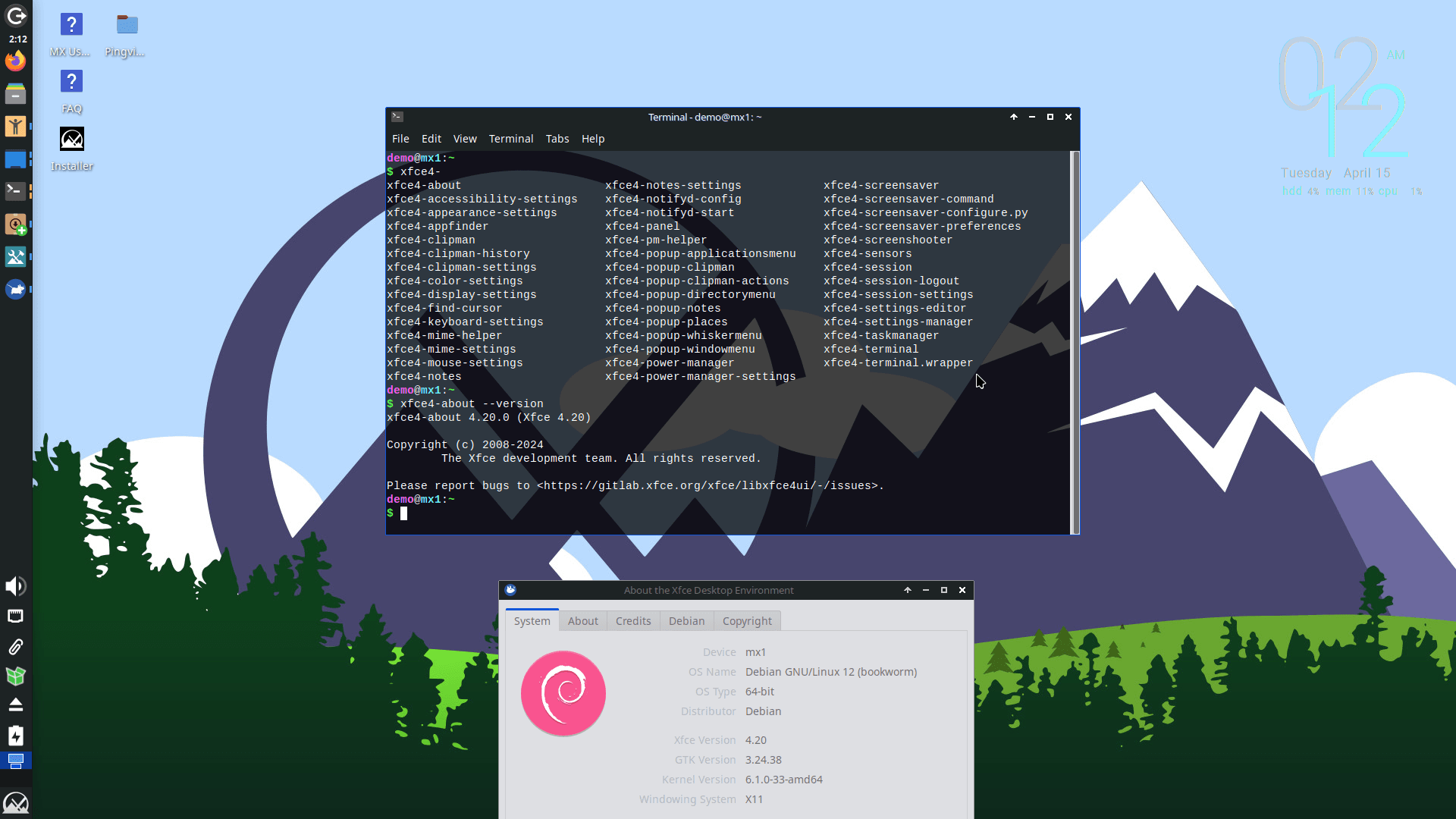
Task: Open the Help menu in Terminal
Action: tap(593, 139)
